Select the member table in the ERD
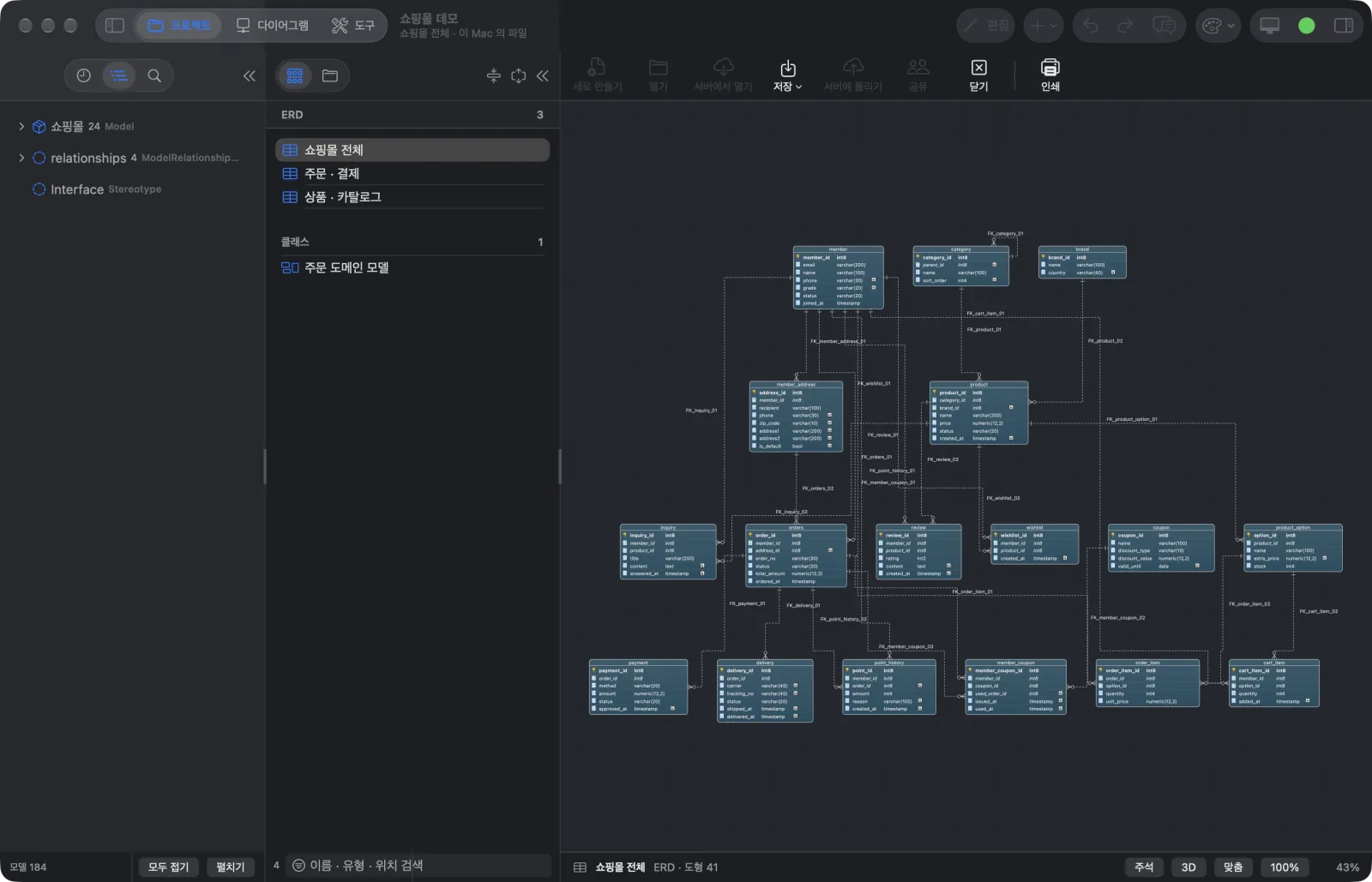 (x=838, y=278)
